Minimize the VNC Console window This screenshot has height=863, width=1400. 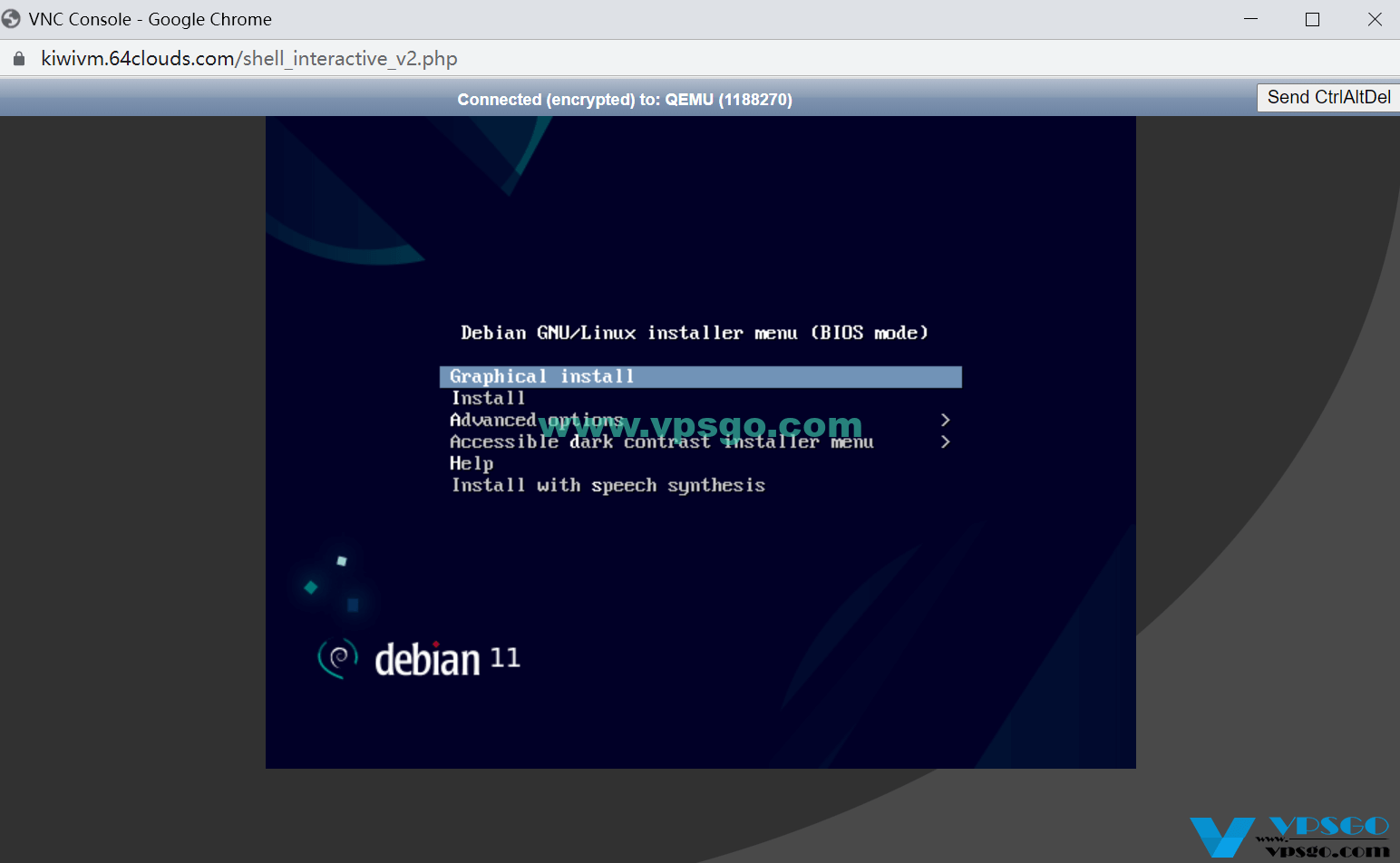click(1250, 19)
